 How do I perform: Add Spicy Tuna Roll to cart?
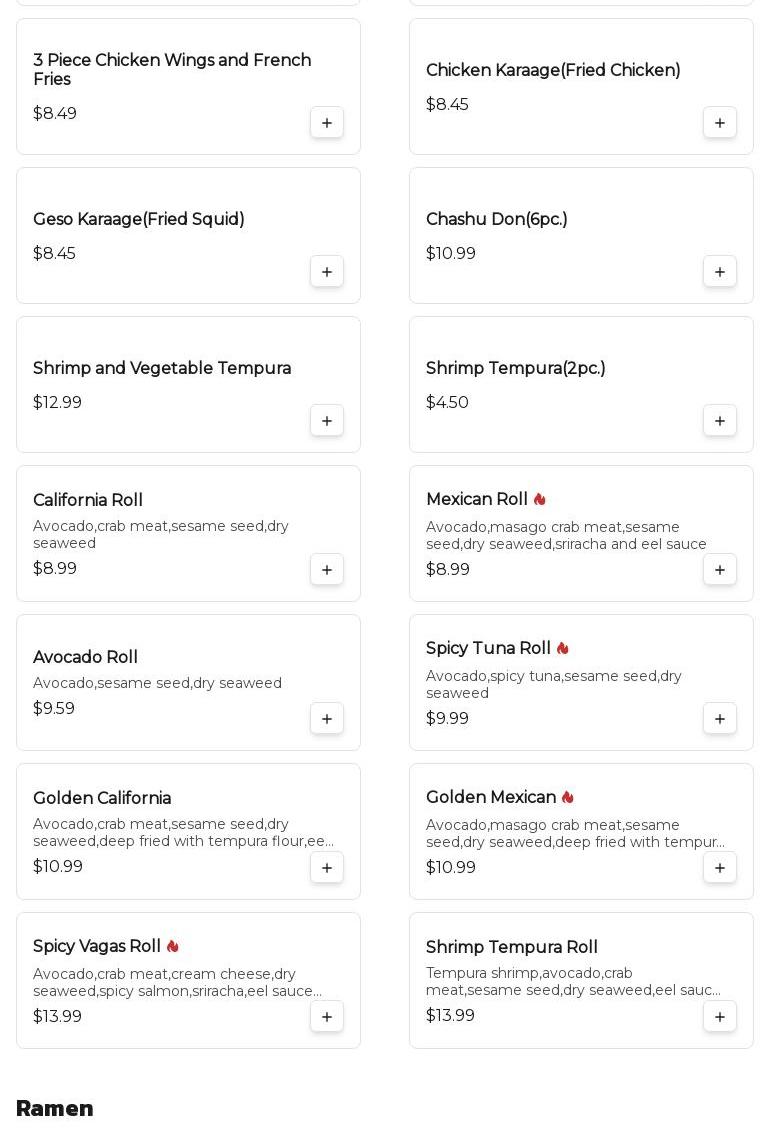tap(720, 719)
